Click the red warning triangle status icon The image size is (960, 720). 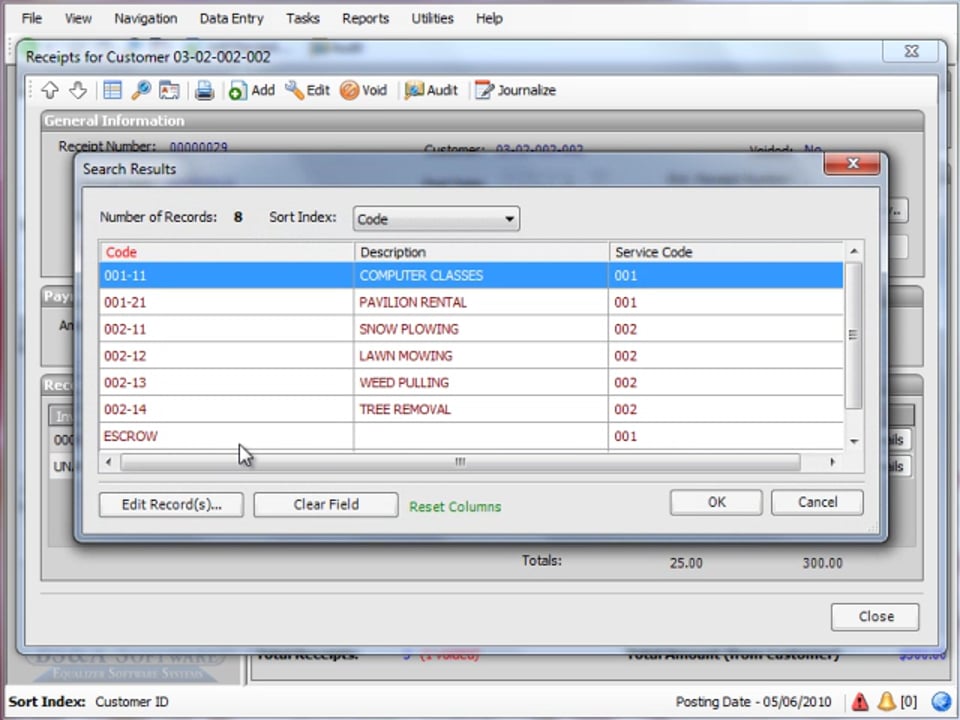click(859, 702)
